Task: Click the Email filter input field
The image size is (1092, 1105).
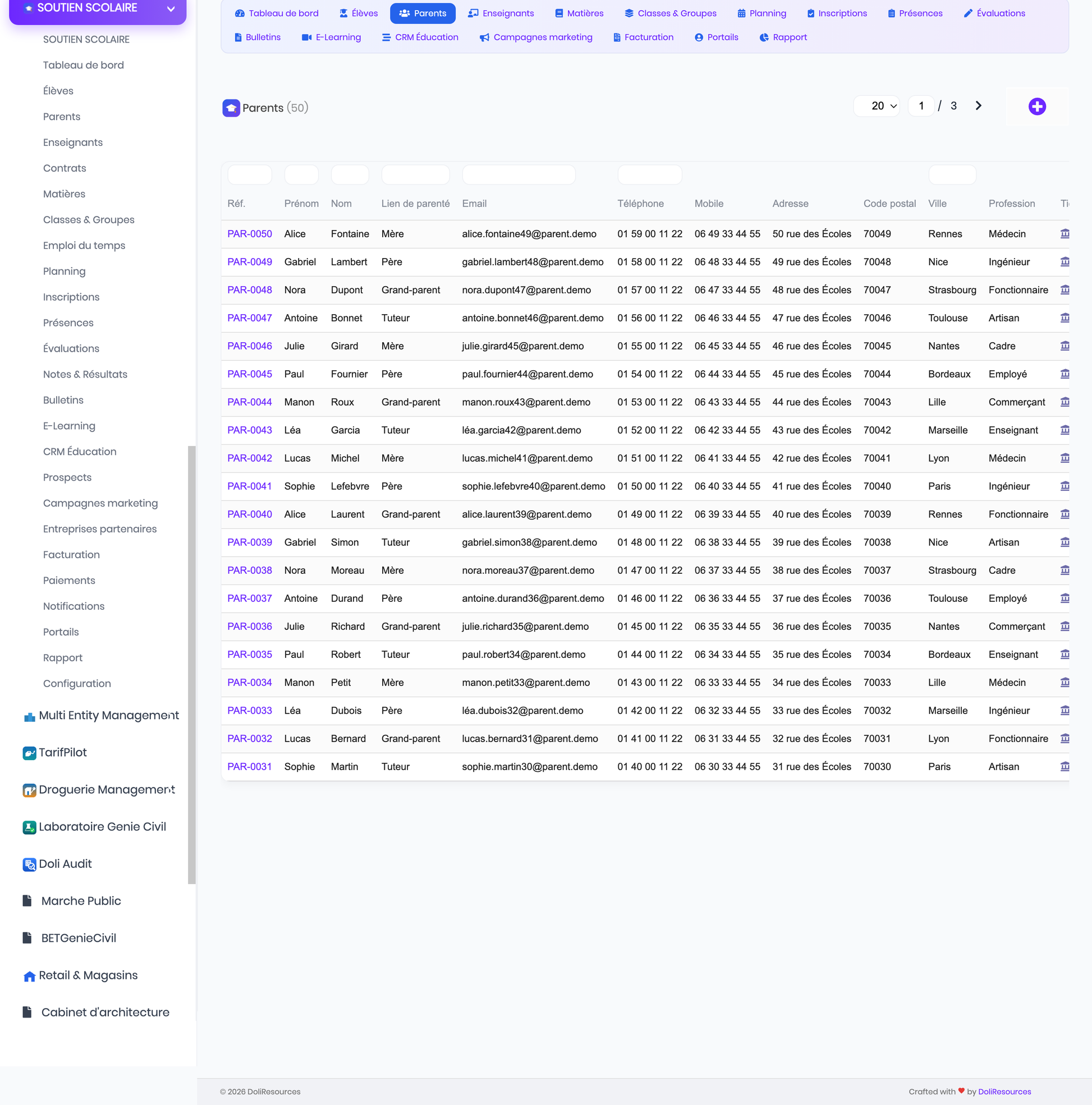Action: click(x=519, y=174)
